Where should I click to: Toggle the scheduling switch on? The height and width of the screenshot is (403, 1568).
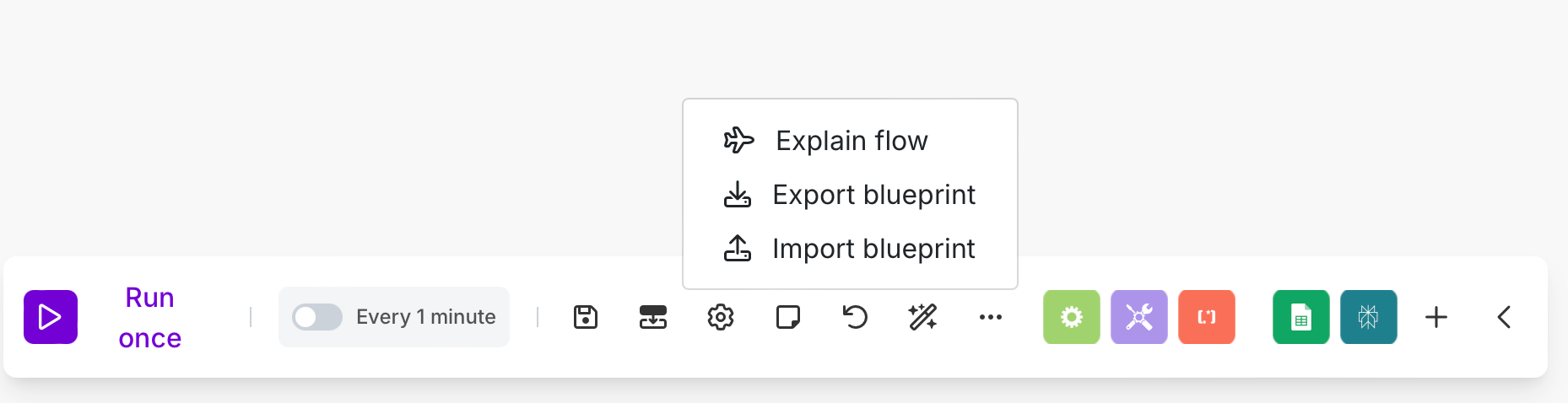tap(317, 317)
